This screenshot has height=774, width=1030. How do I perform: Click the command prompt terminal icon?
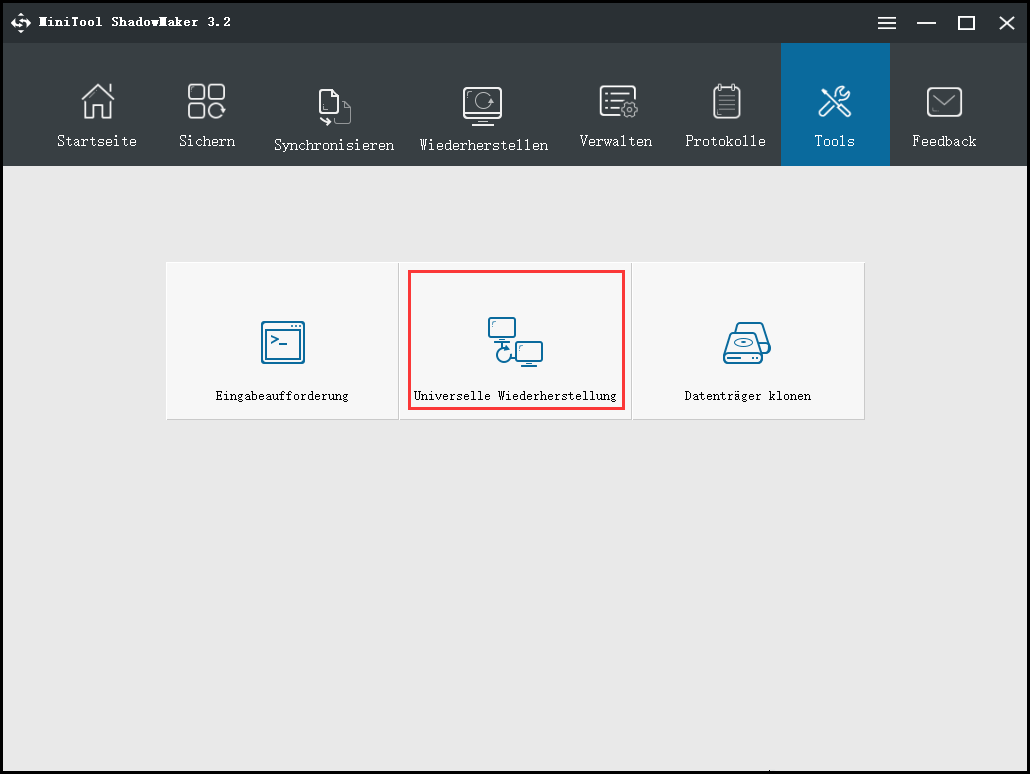(282, 342)
